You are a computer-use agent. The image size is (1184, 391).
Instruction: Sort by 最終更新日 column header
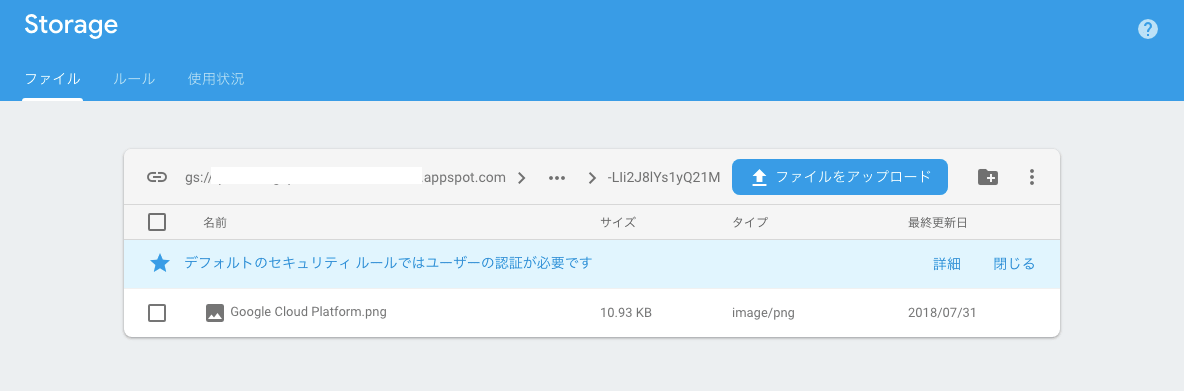coord(938,223)
